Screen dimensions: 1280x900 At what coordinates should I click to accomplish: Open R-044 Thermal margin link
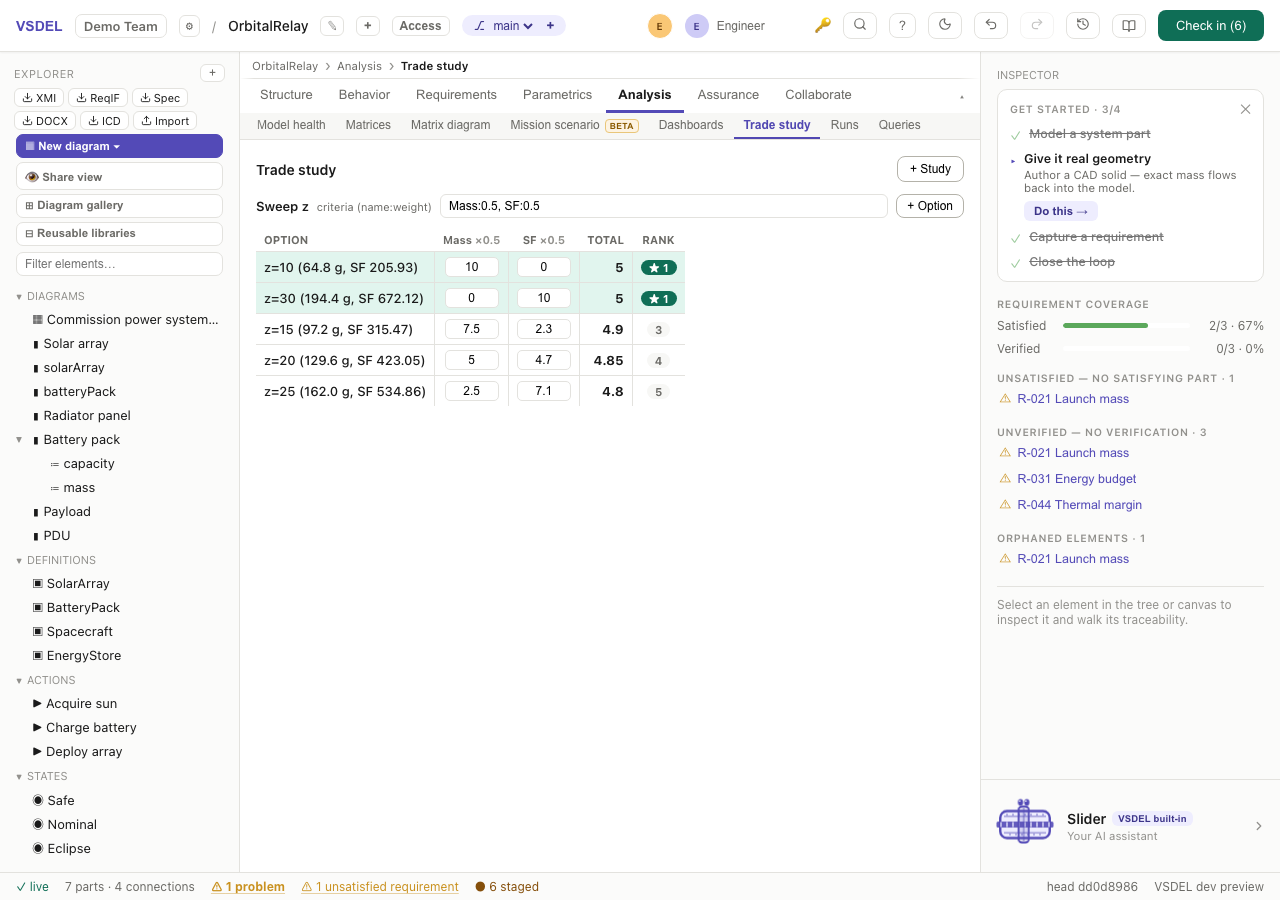point(1079,505)
